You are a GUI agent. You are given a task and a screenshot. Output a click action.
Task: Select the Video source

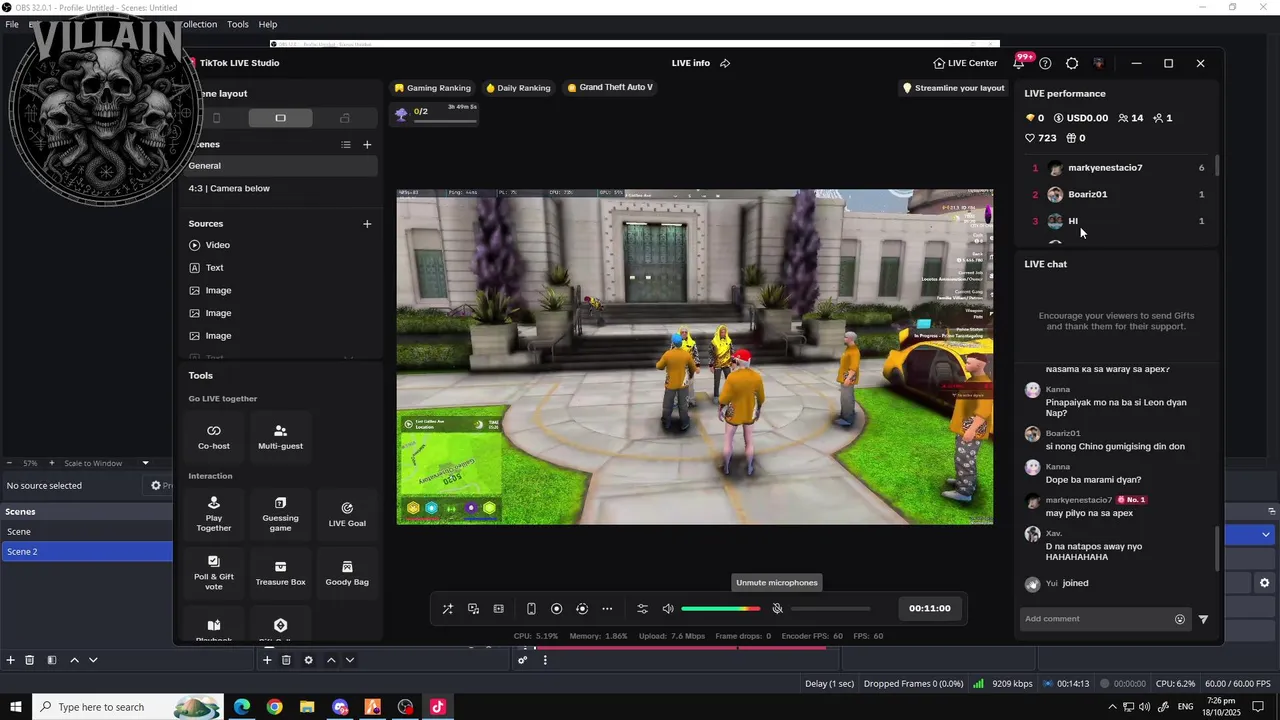tap(279, 245)
